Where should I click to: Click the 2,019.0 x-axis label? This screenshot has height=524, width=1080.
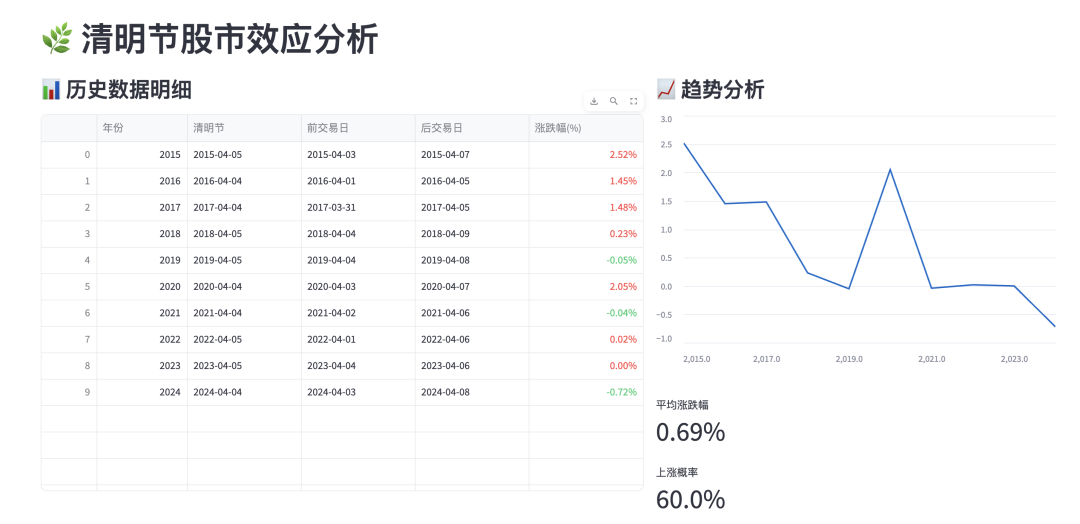[849, 359]
